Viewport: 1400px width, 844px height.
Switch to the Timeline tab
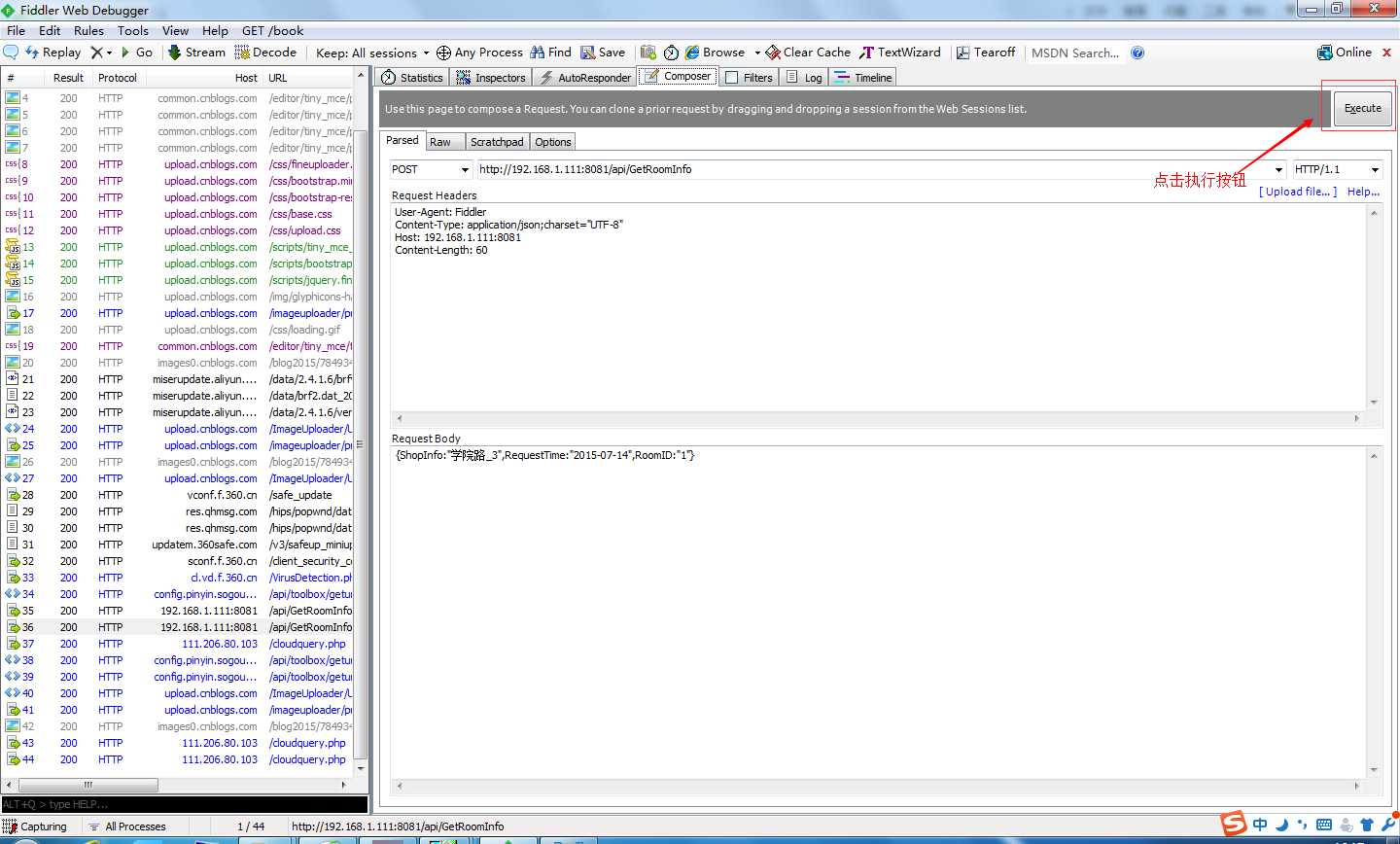pyautogui.click(x=863, y=78)
